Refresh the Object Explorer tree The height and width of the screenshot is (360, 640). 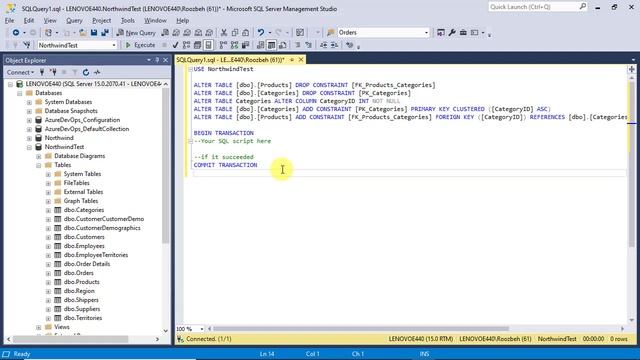click(86, 72)
